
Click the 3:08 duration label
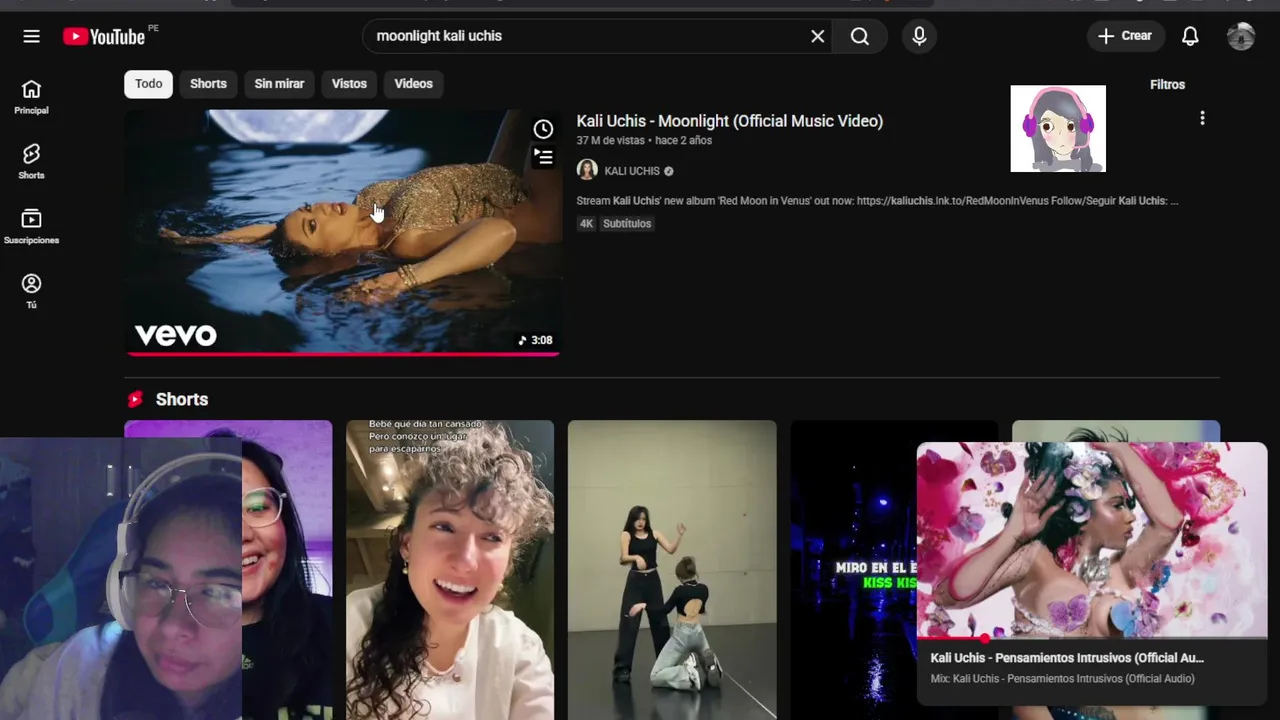[535, 340]
